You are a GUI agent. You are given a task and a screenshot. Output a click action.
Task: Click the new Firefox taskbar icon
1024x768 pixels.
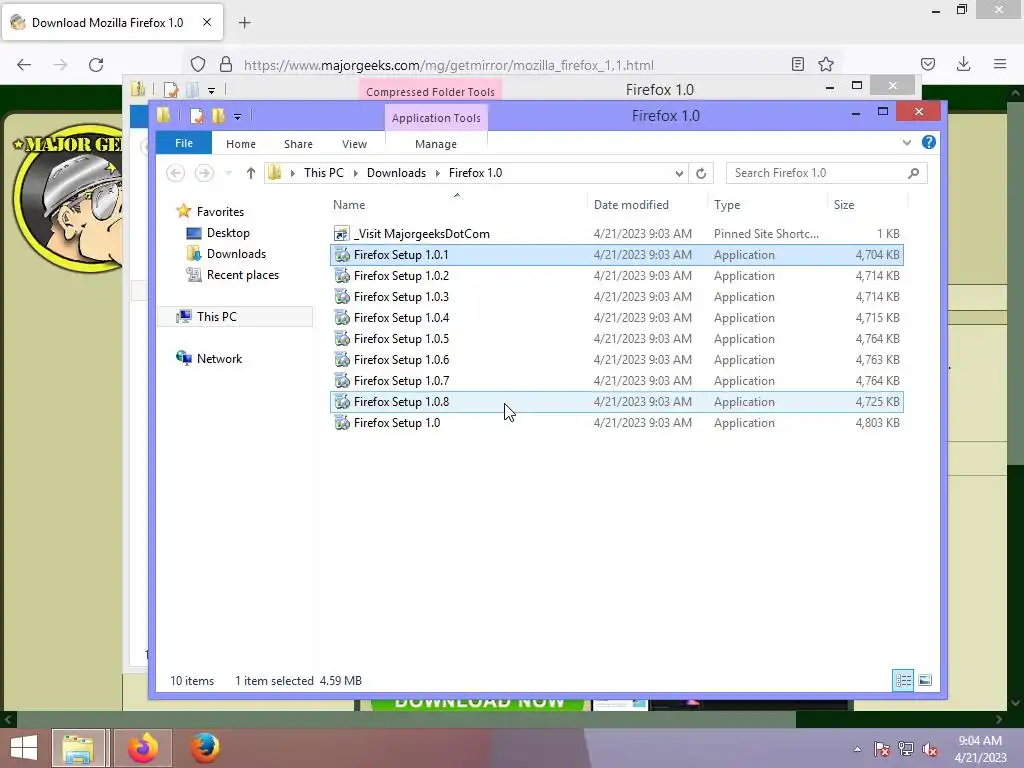143,748
